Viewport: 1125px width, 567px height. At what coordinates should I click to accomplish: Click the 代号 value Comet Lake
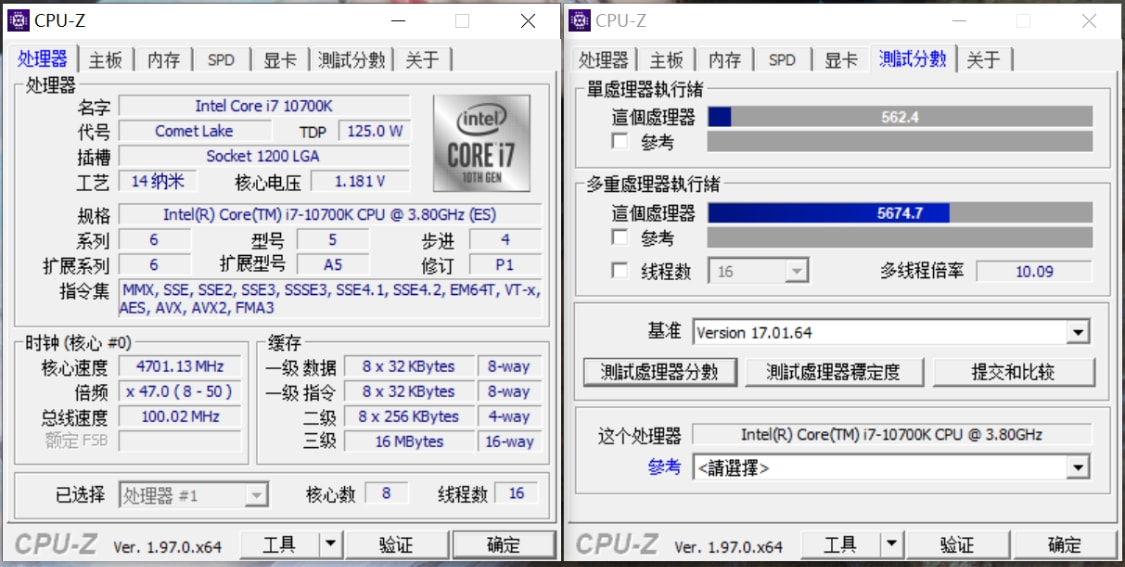194,131
